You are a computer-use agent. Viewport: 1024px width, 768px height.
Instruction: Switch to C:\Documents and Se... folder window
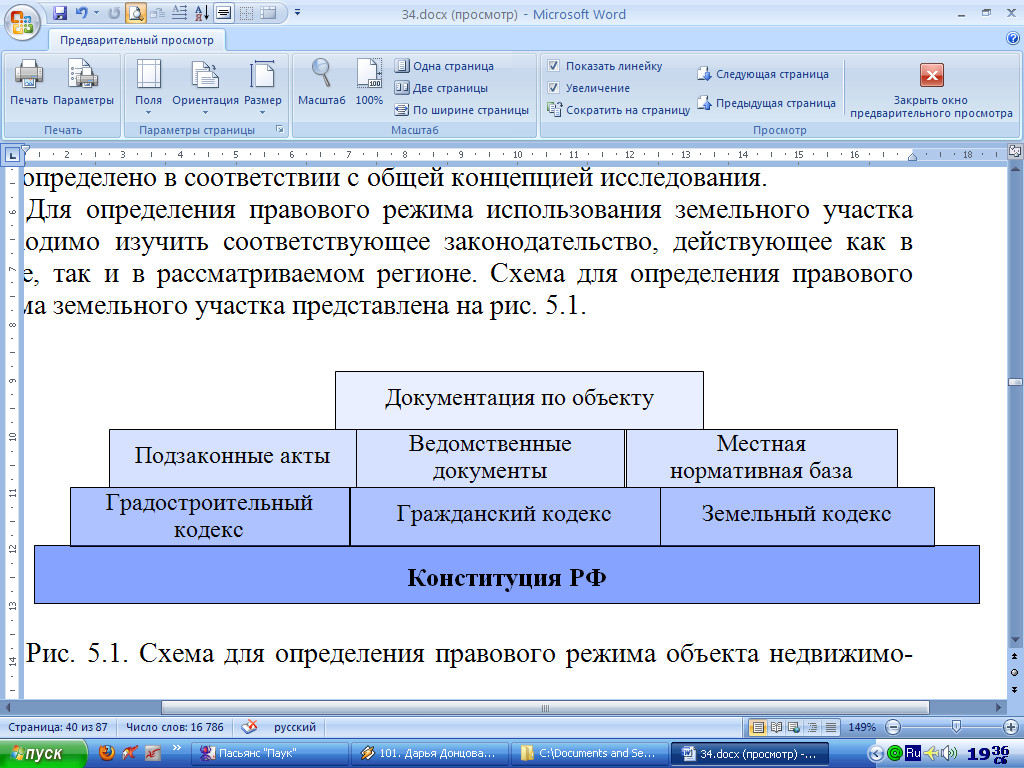(x=589, y=754)
